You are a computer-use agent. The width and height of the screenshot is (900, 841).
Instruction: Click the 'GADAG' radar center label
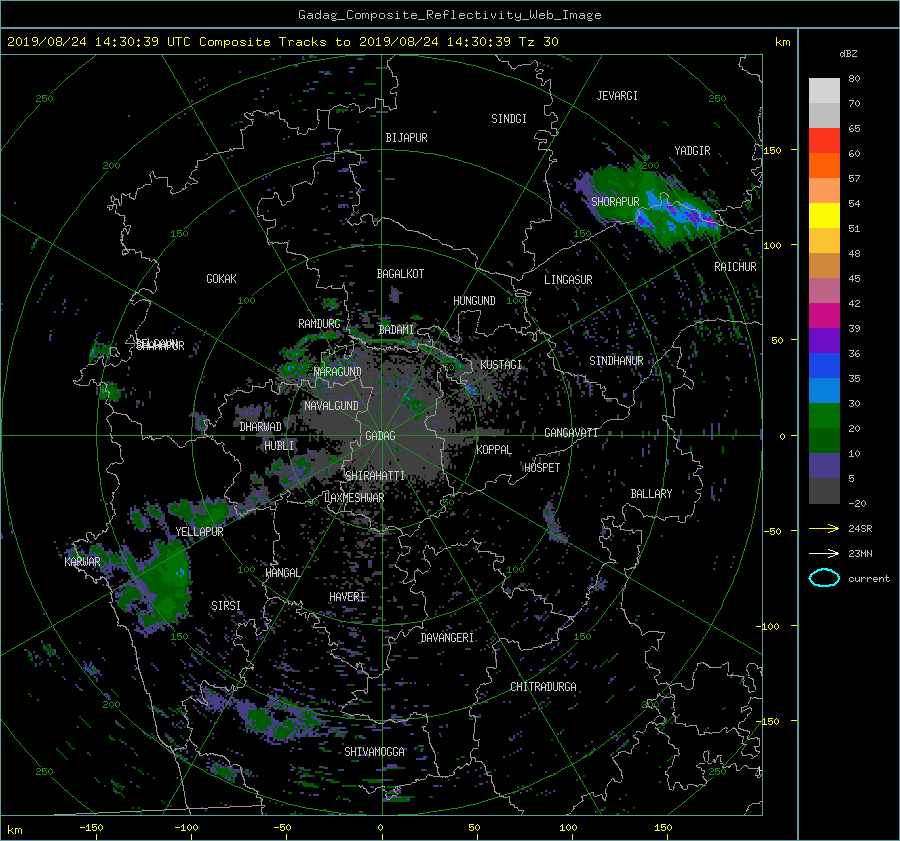click(x=380, y=436)
